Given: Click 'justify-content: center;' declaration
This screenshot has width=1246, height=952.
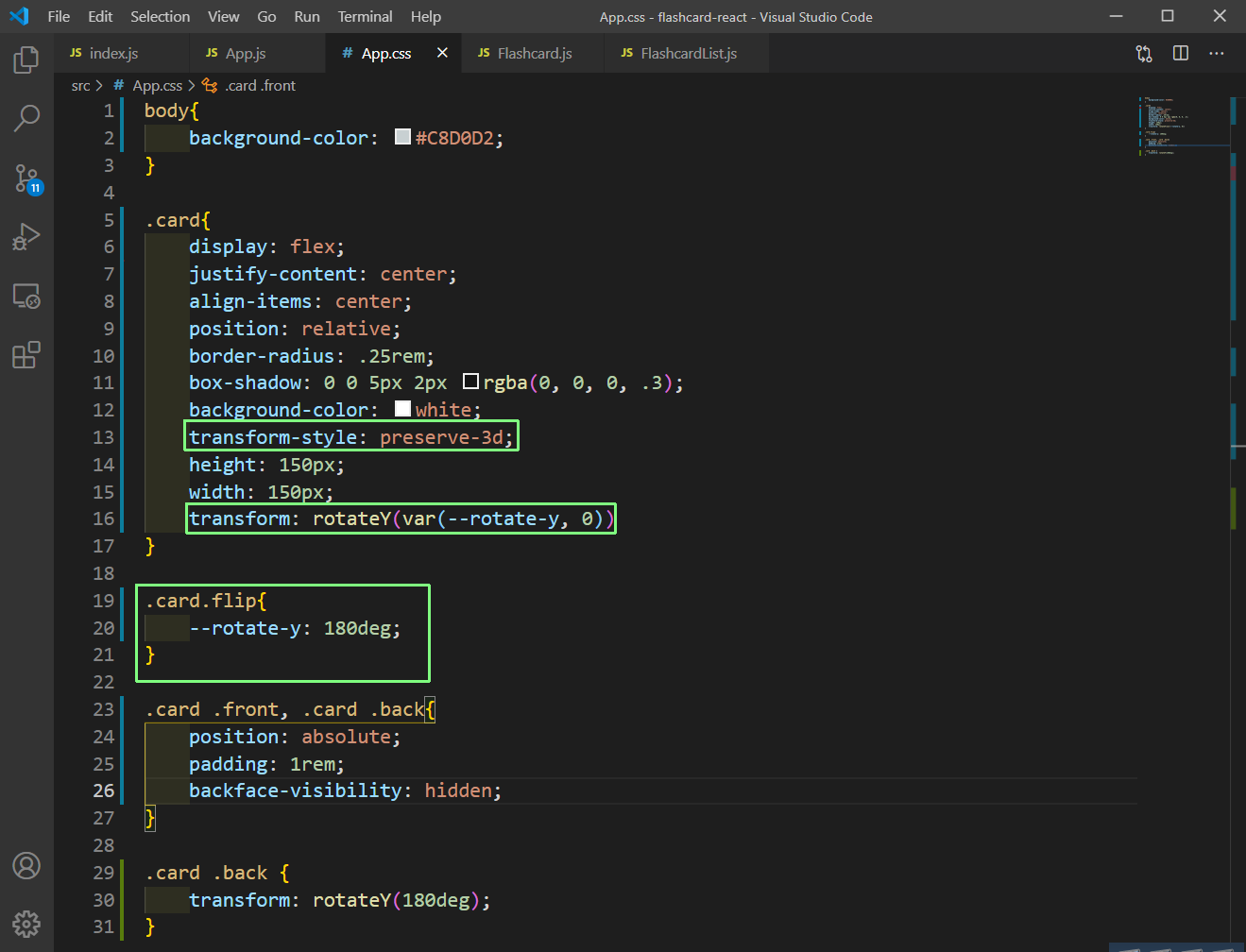Looking at the screenshot, I should (x=323, y=274).
